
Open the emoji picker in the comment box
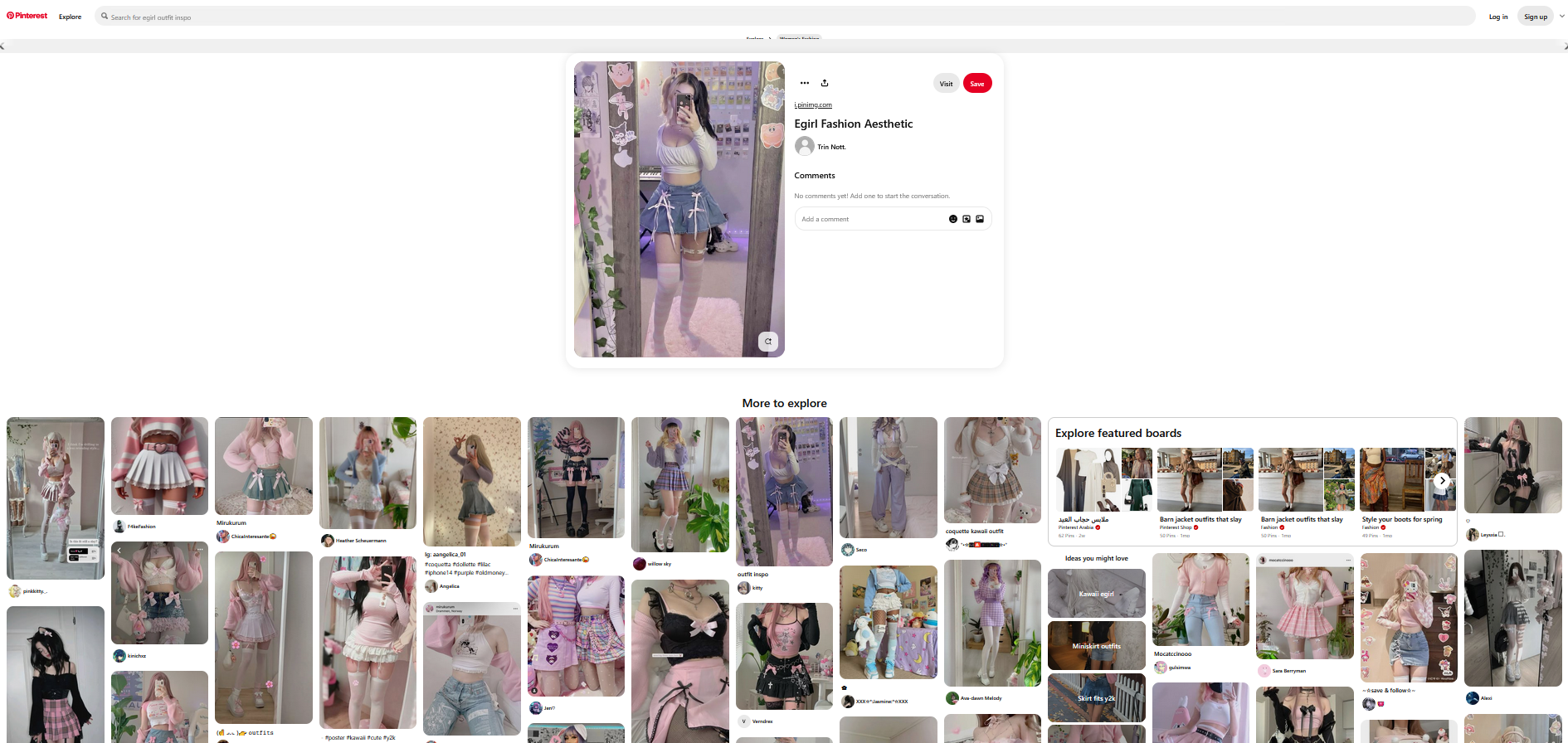953,219
